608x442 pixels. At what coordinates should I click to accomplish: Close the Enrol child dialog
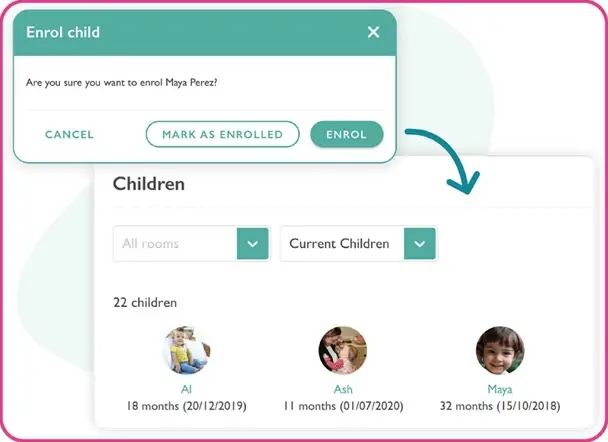(x=373, y=32)
